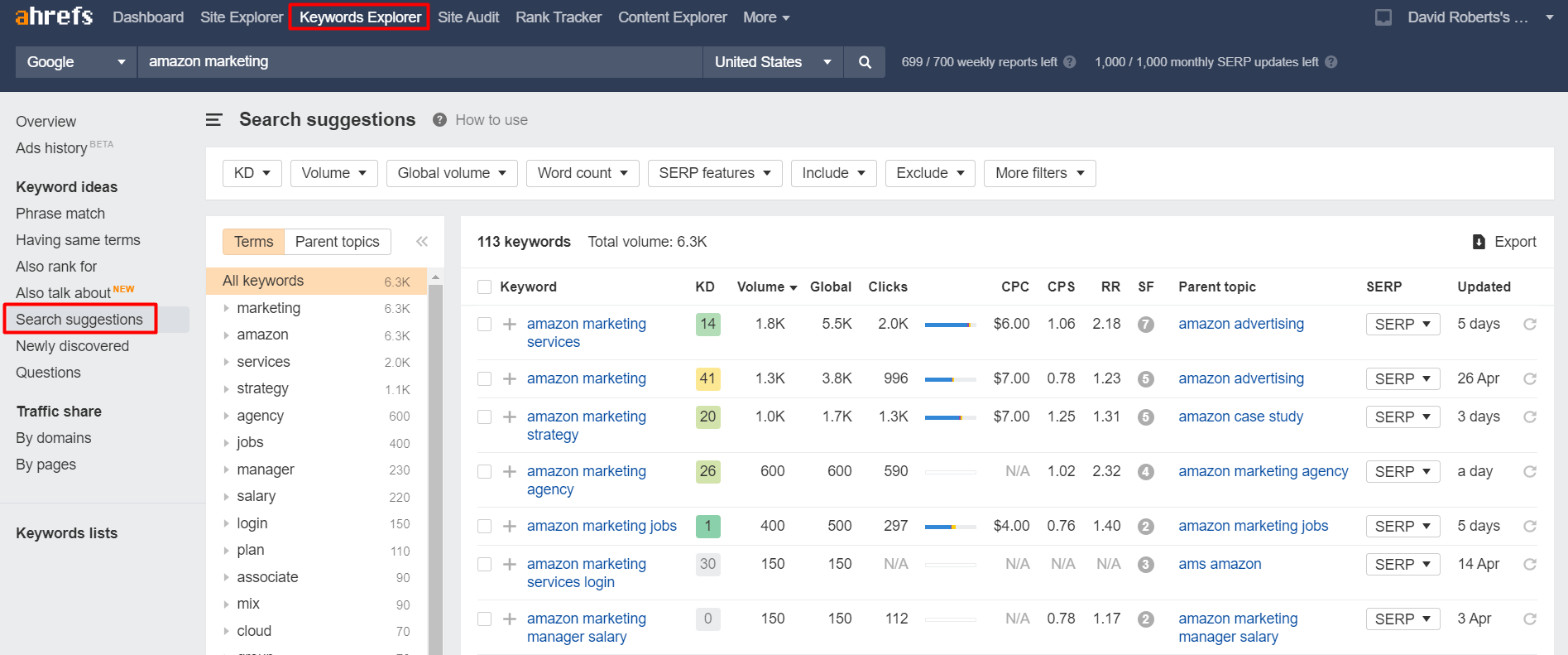Viewport: 1568px width, 655px height.
Task: Open amazon advertising parent topic in first row
Action: (x=1241, y=324)
